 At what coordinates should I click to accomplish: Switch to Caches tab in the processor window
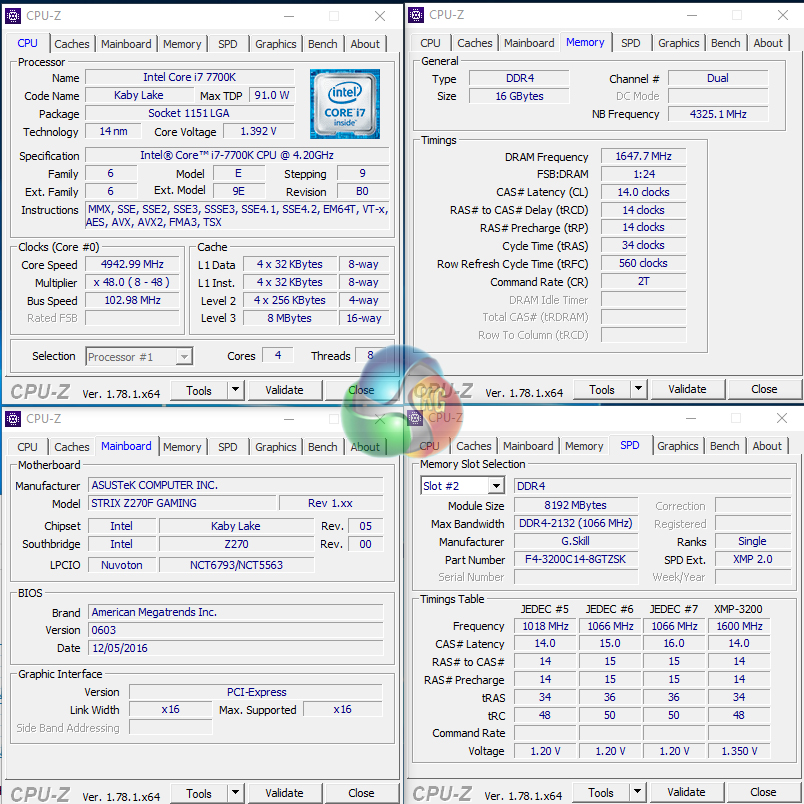point(72,44)
